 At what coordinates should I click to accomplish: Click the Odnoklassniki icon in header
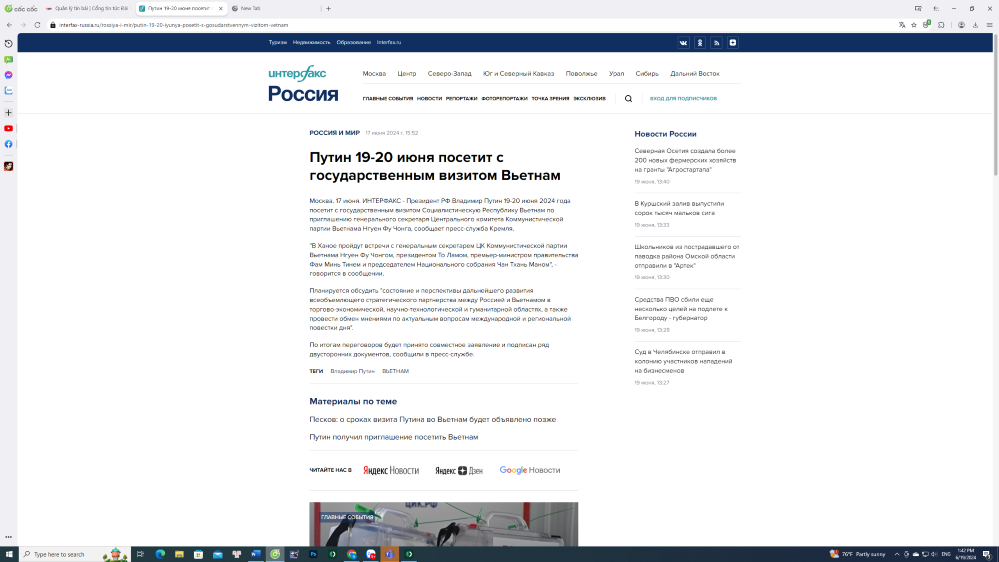700,43
